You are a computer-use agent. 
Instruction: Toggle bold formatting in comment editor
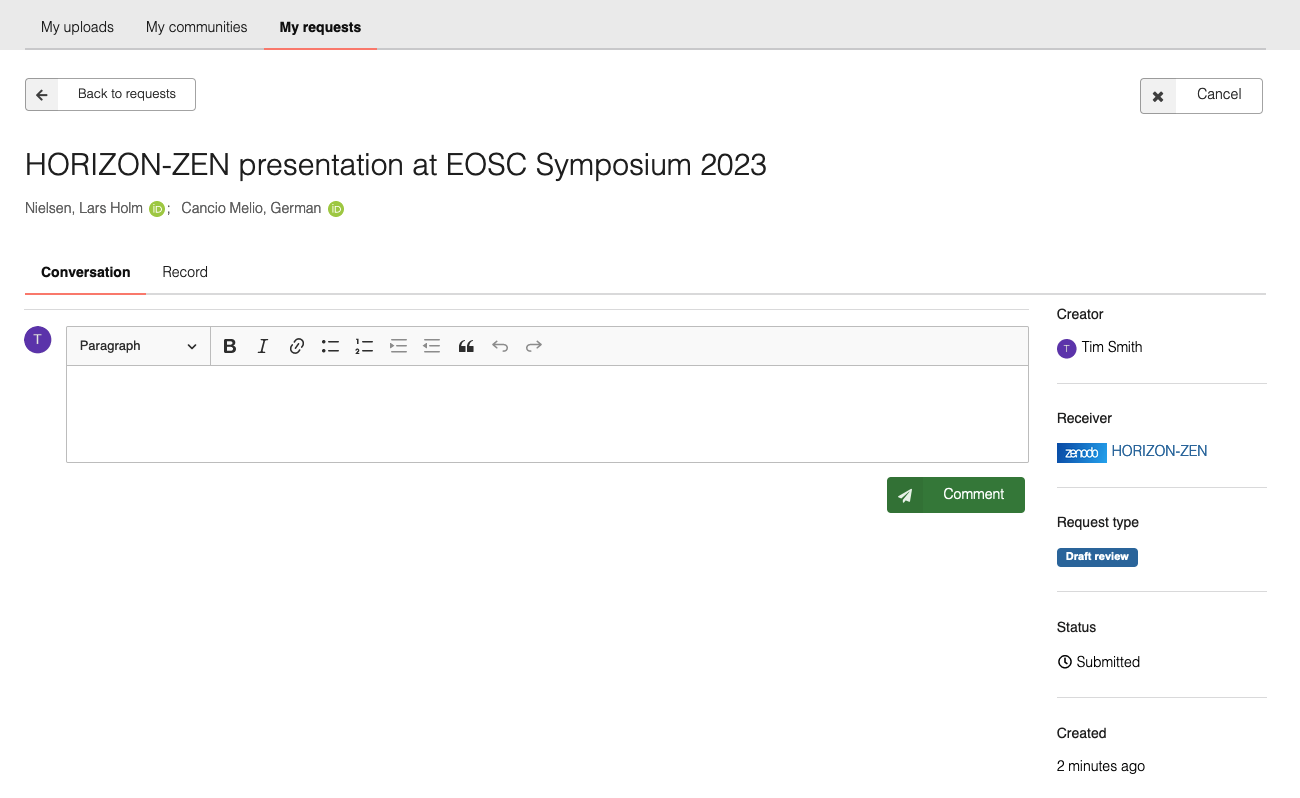pyautogui.click(x=230, y=346)
